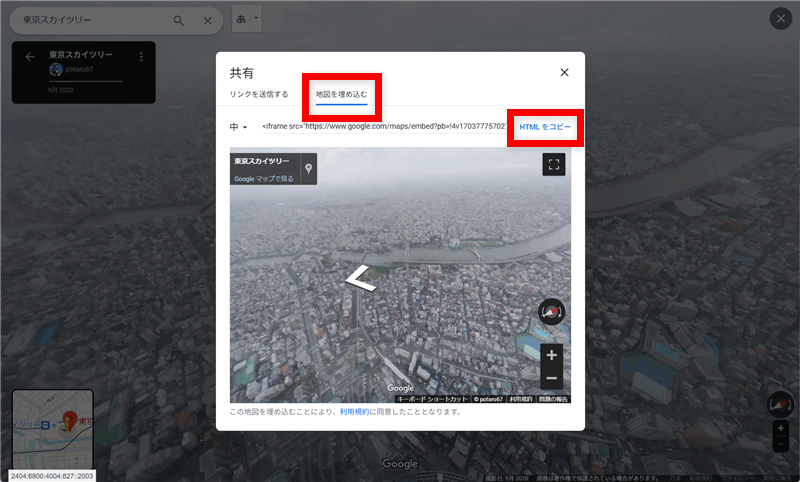The image size is (800, 482).
Task: Open the 中 size dropdown
Action: 238,127
